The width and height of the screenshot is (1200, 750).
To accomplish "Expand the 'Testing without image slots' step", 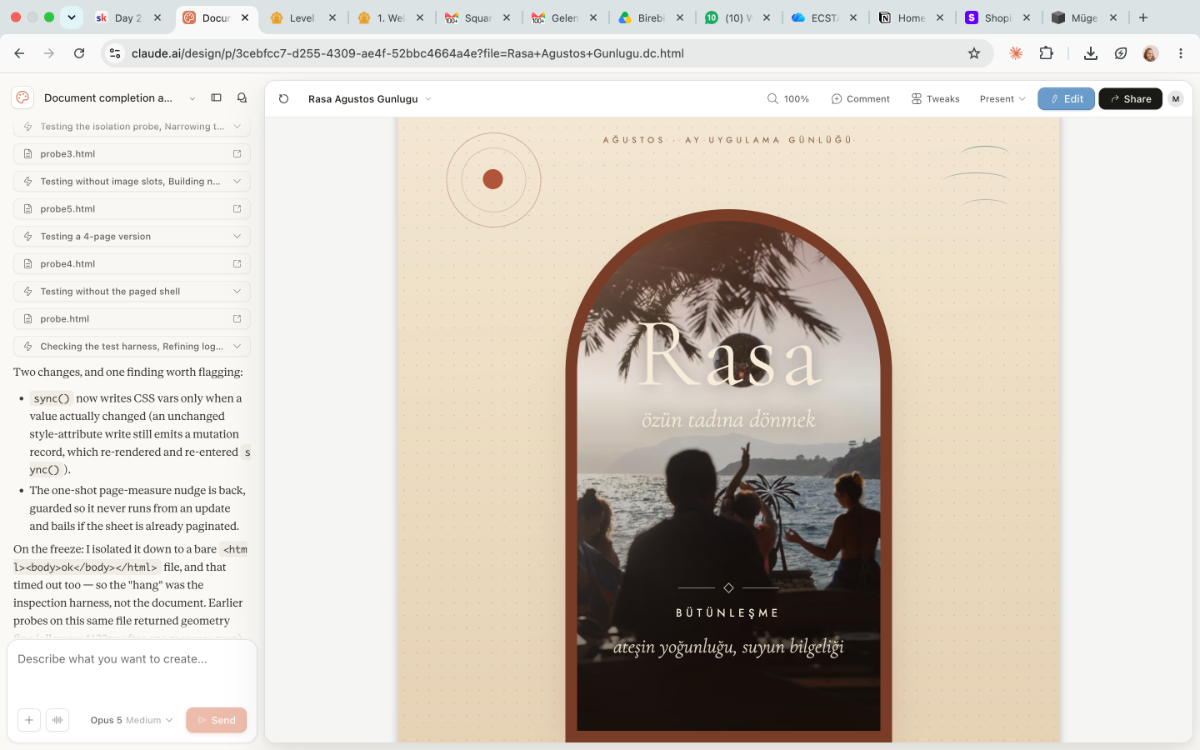I will tap(132, 182).
